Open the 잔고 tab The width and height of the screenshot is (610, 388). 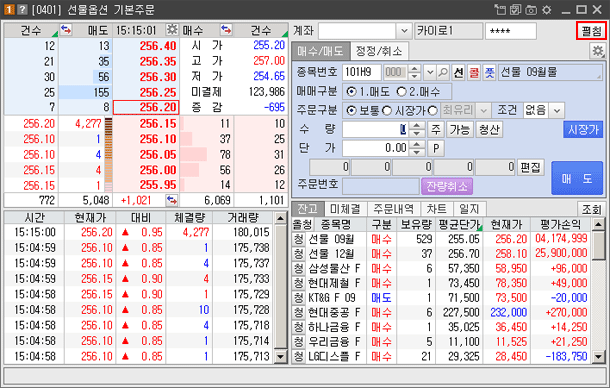pos(308,209)
